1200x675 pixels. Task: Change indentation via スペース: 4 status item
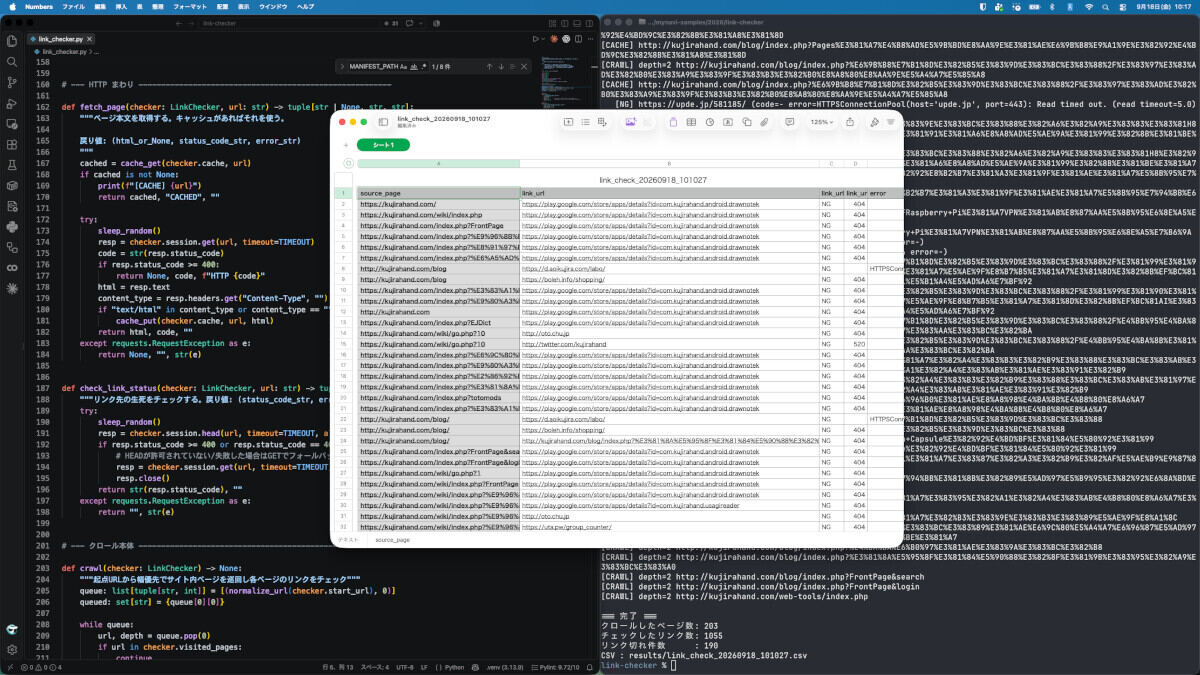[x=374, y=667]
